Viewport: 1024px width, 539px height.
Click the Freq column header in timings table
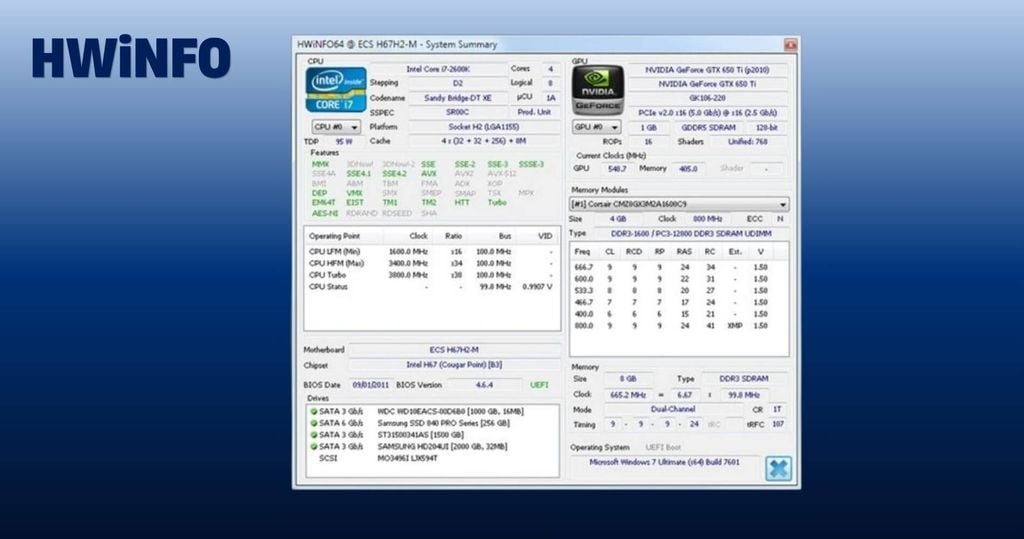[582, 252]
